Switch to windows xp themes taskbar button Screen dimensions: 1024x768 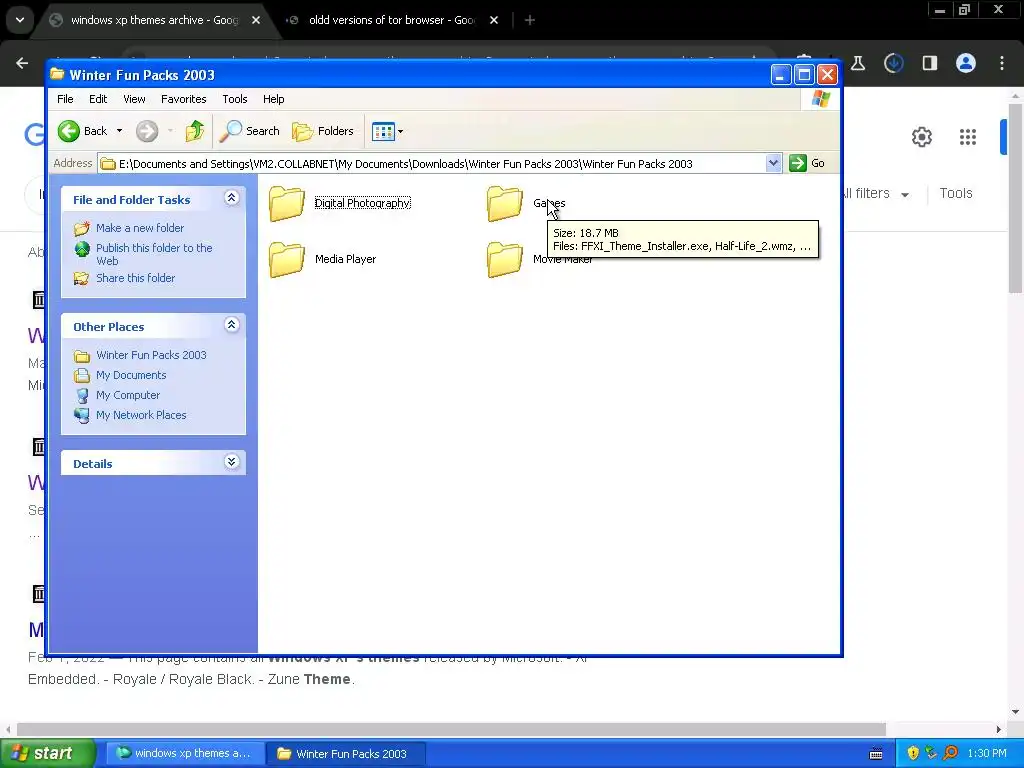[x=184, y=754]
